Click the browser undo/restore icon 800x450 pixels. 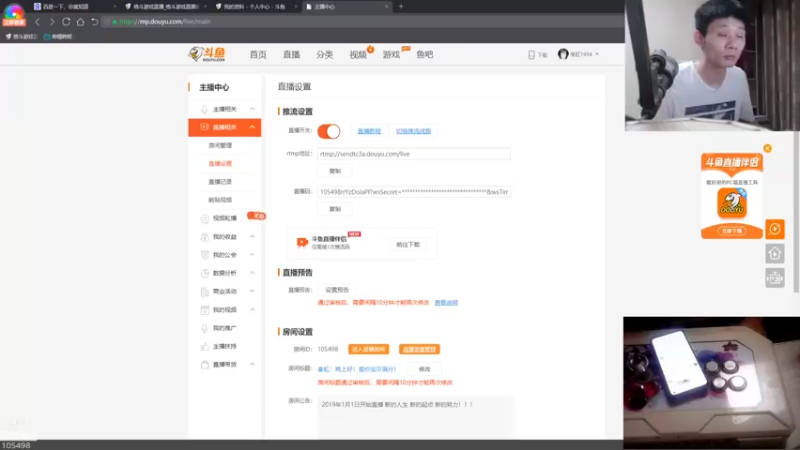94,22
